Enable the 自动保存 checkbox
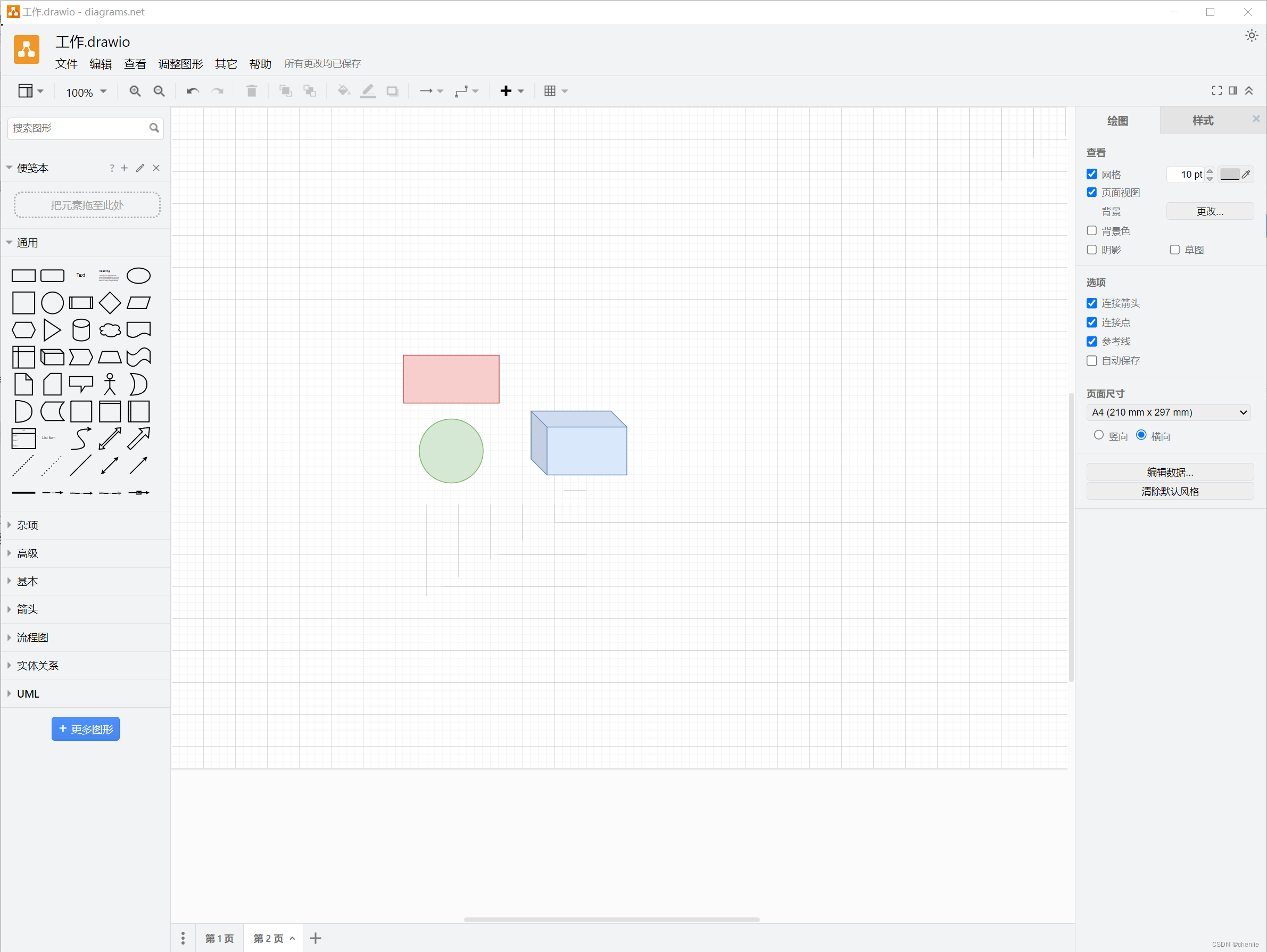1267x952 pixels. (1092, 360)
